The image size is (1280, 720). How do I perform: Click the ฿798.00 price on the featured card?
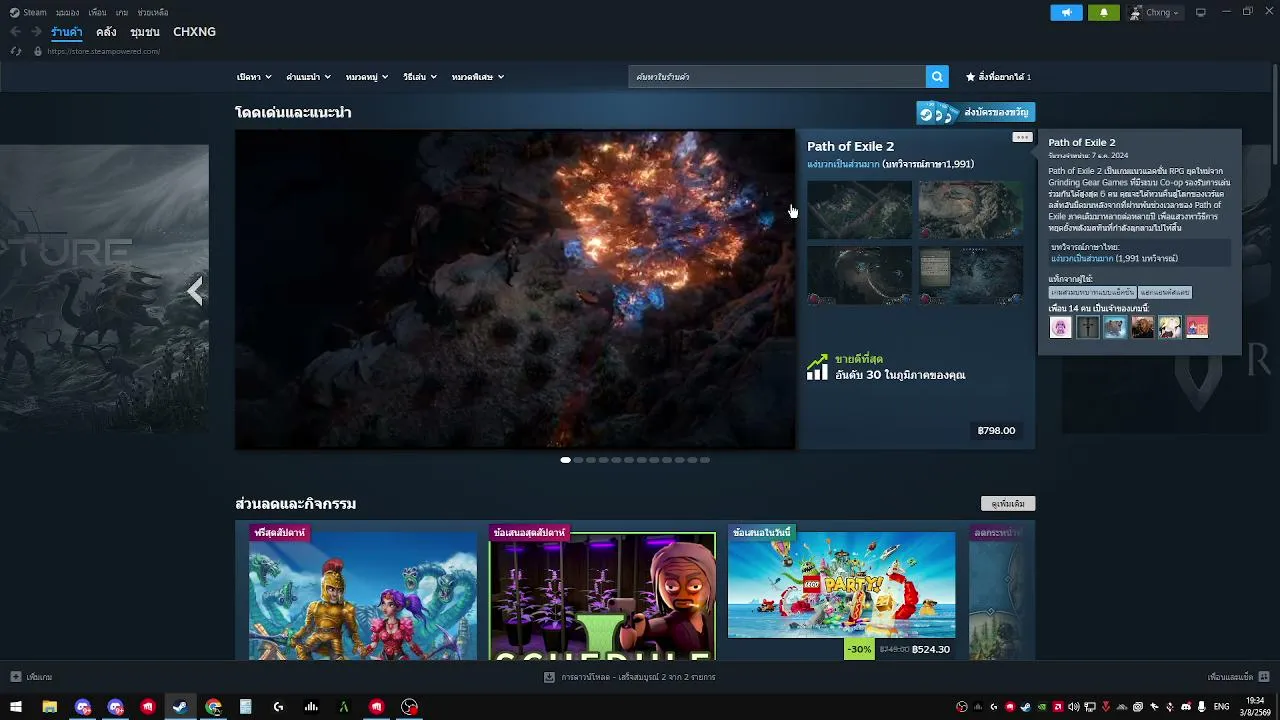pyautogui.click(x=996, y=431)
